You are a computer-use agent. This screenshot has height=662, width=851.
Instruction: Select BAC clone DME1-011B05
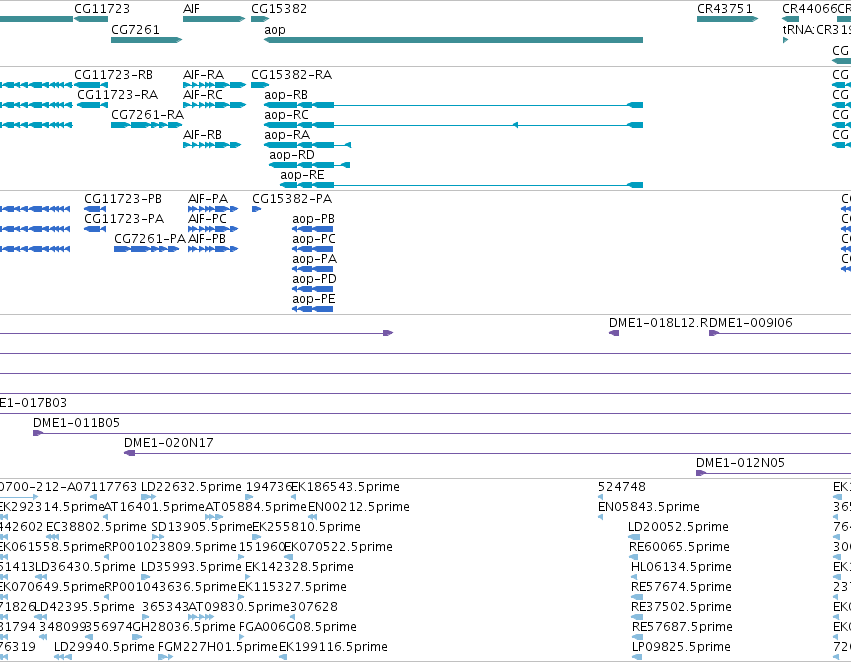442,433
